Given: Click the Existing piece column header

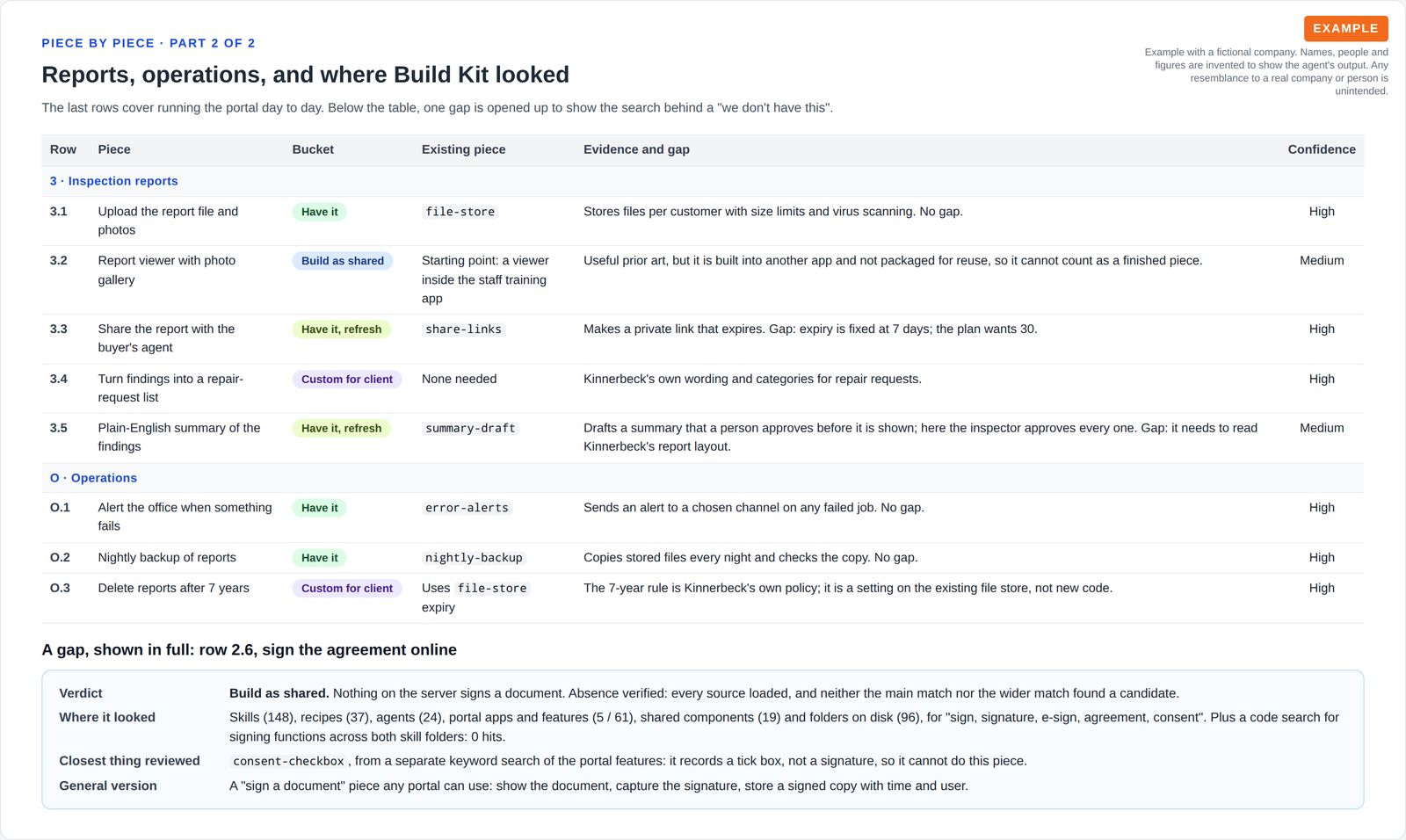Looking at the screenshot, I should pos(463,149).
